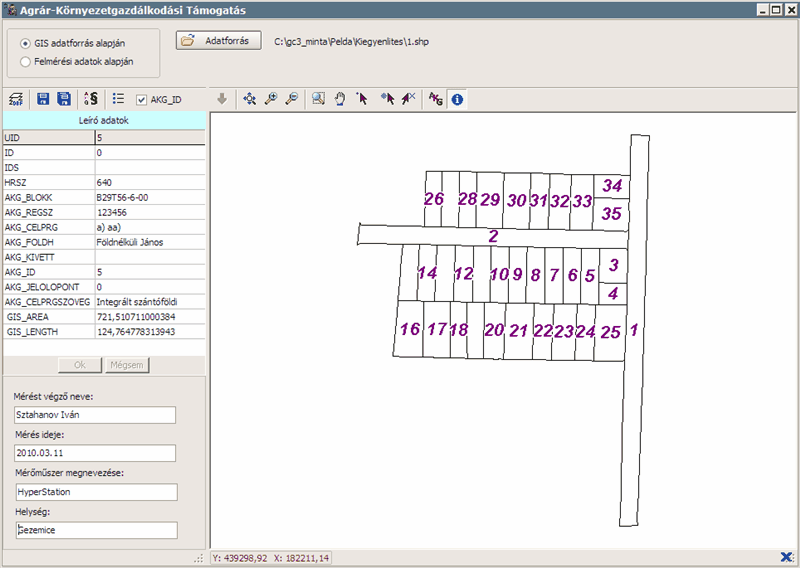Viewport: 800px width, 568px height.
Task: Toggle the blue info tool
Action: (x=457, y=99)
